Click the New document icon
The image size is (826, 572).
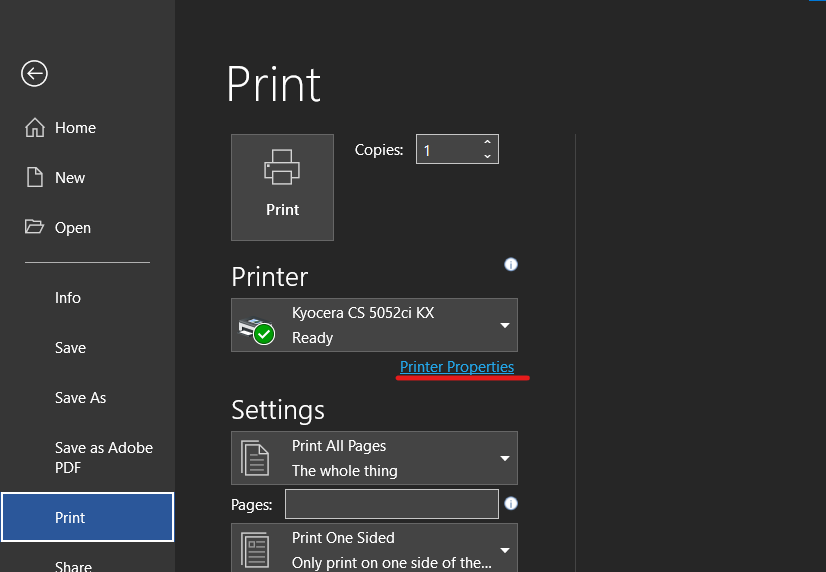point(35,178)
